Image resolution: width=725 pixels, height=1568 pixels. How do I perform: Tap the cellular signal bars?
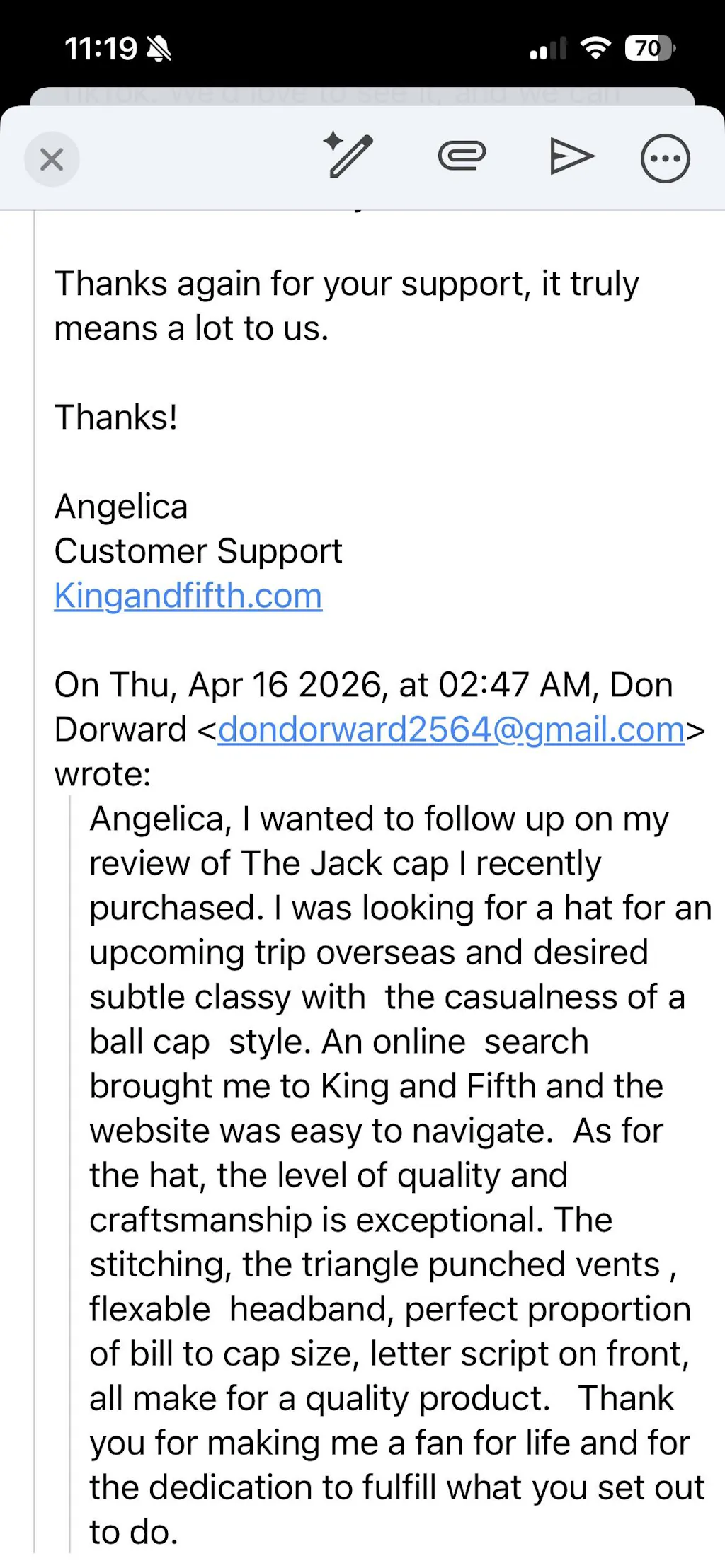[548, 49]
